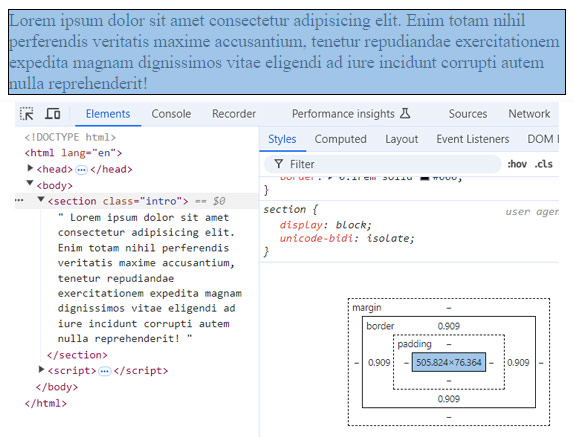Open the Recorder tab
The height and width of the screenshot is (437, 574).
234,114
